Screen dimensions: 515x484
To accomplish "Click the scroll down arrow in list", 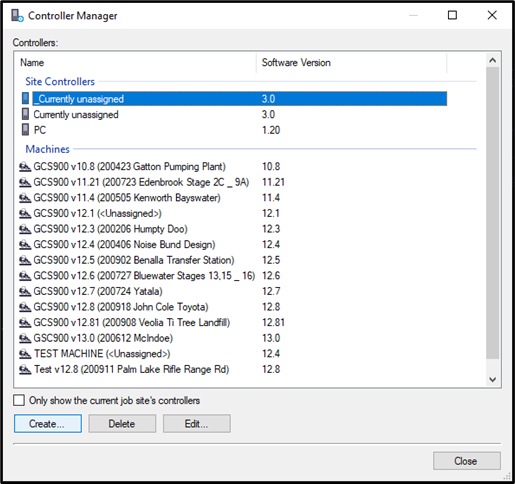I will pyautogui.click(x=493, y=379).
